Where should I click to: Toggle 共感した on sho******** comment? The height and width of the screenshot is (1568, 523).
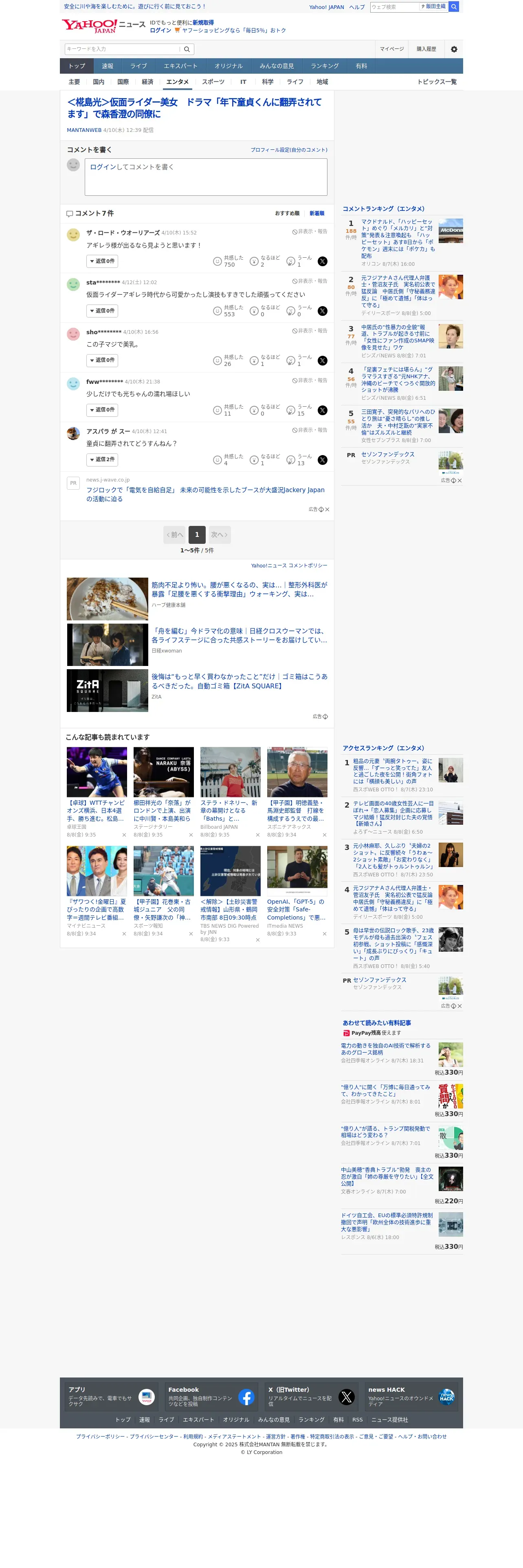click(x=229, y=360)
